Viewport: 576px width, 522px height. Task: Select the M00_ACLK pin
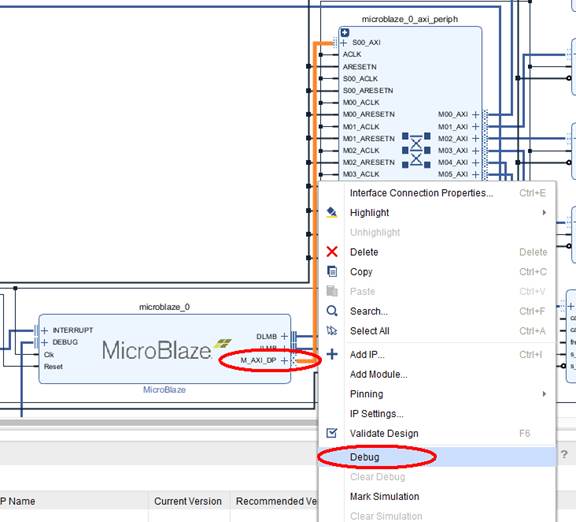361,102
